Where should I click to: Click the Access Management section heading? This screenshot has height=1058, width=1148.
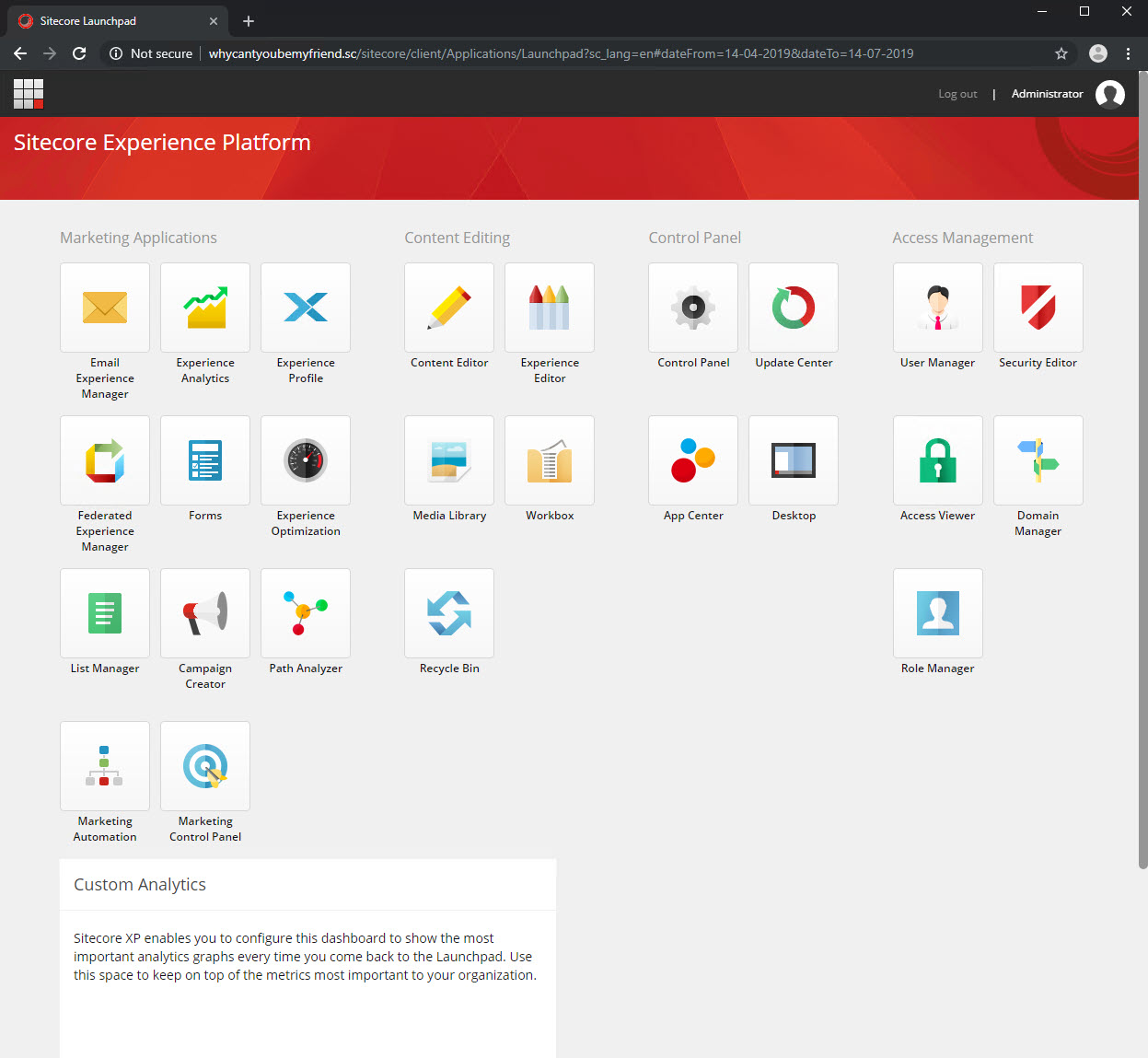click(962, 238)
